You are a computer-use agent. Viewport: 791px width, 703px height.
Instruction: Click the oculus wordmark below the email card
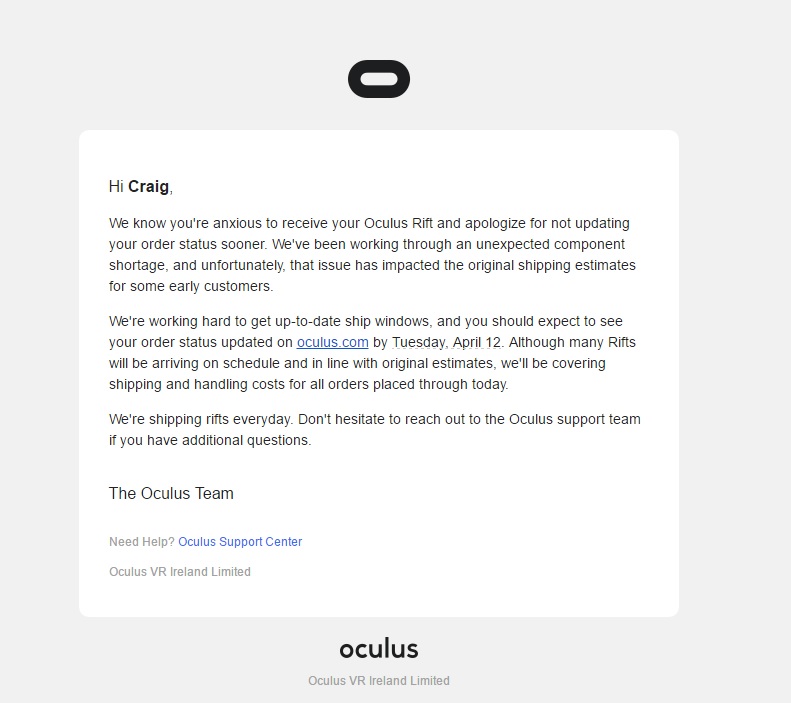[379, 649]
